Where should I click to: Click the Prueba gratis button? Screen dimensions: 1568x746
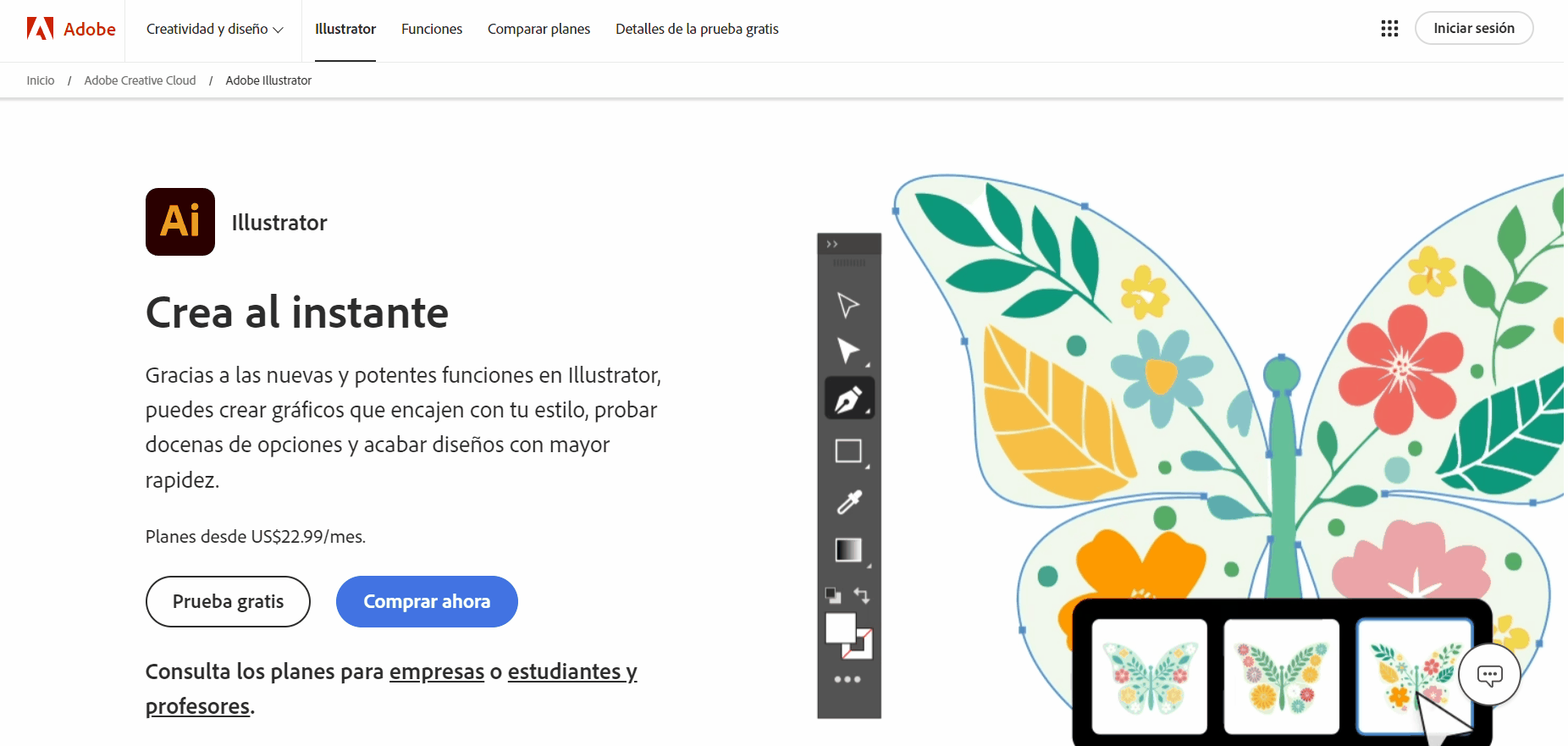click(228, 601)
